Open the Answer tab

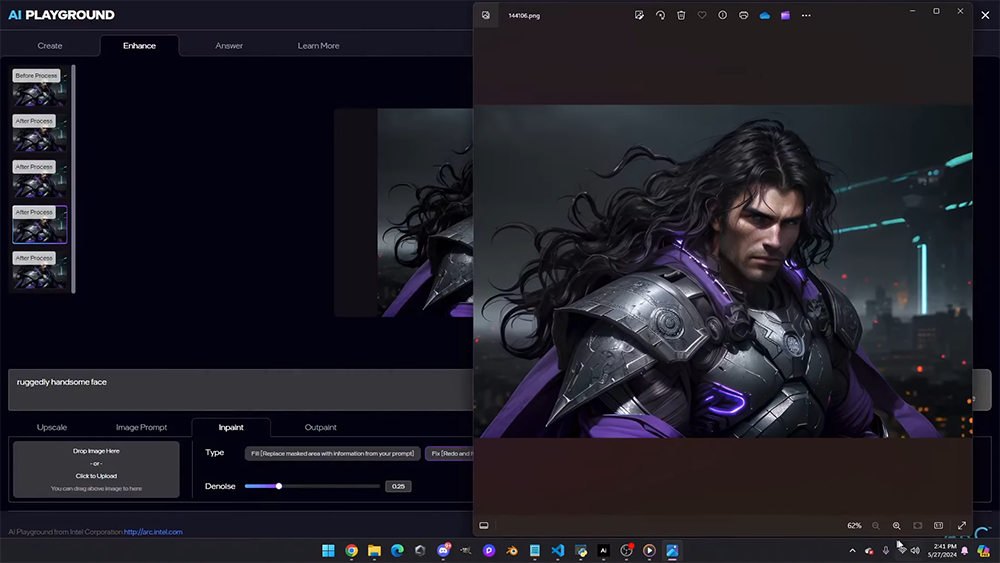tap(229, 46)
